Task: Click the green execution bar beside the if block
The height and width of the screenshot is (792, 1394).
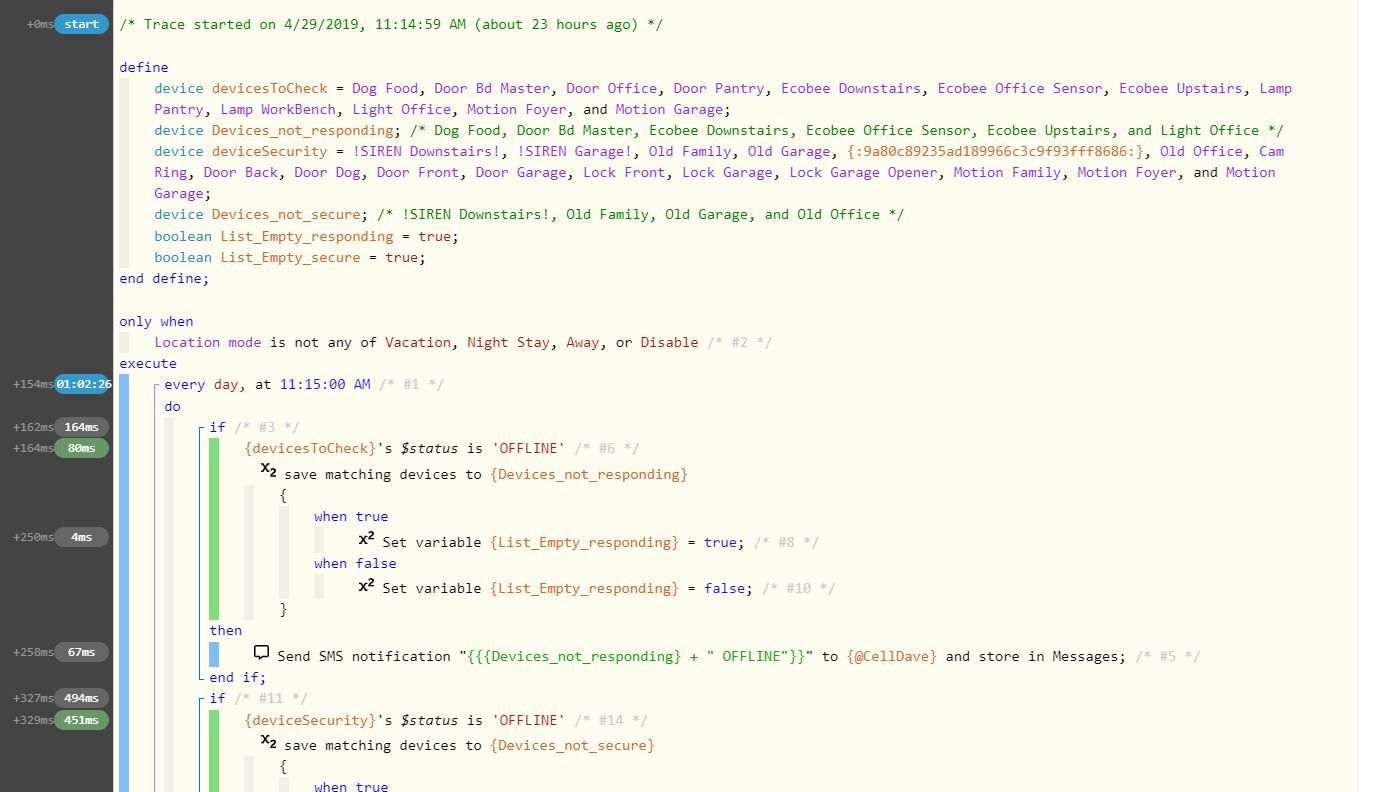Action: [x=213, y=530]
